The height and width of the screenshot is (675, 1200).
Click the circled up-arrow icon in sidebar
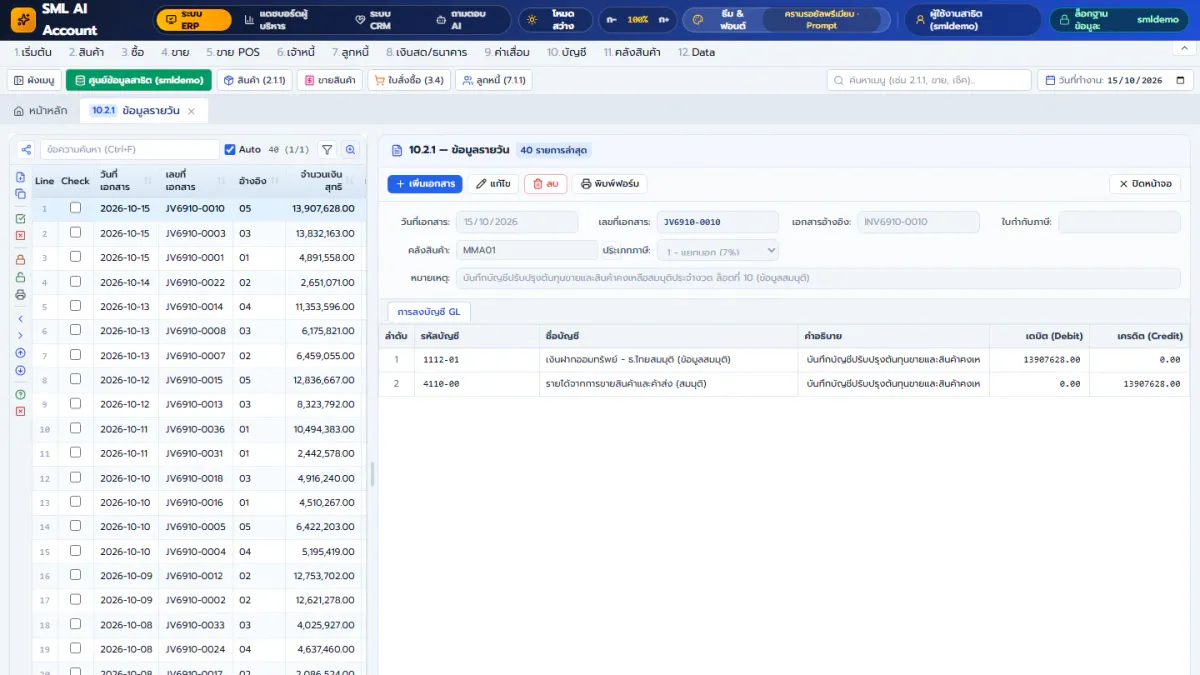(20, 353)
